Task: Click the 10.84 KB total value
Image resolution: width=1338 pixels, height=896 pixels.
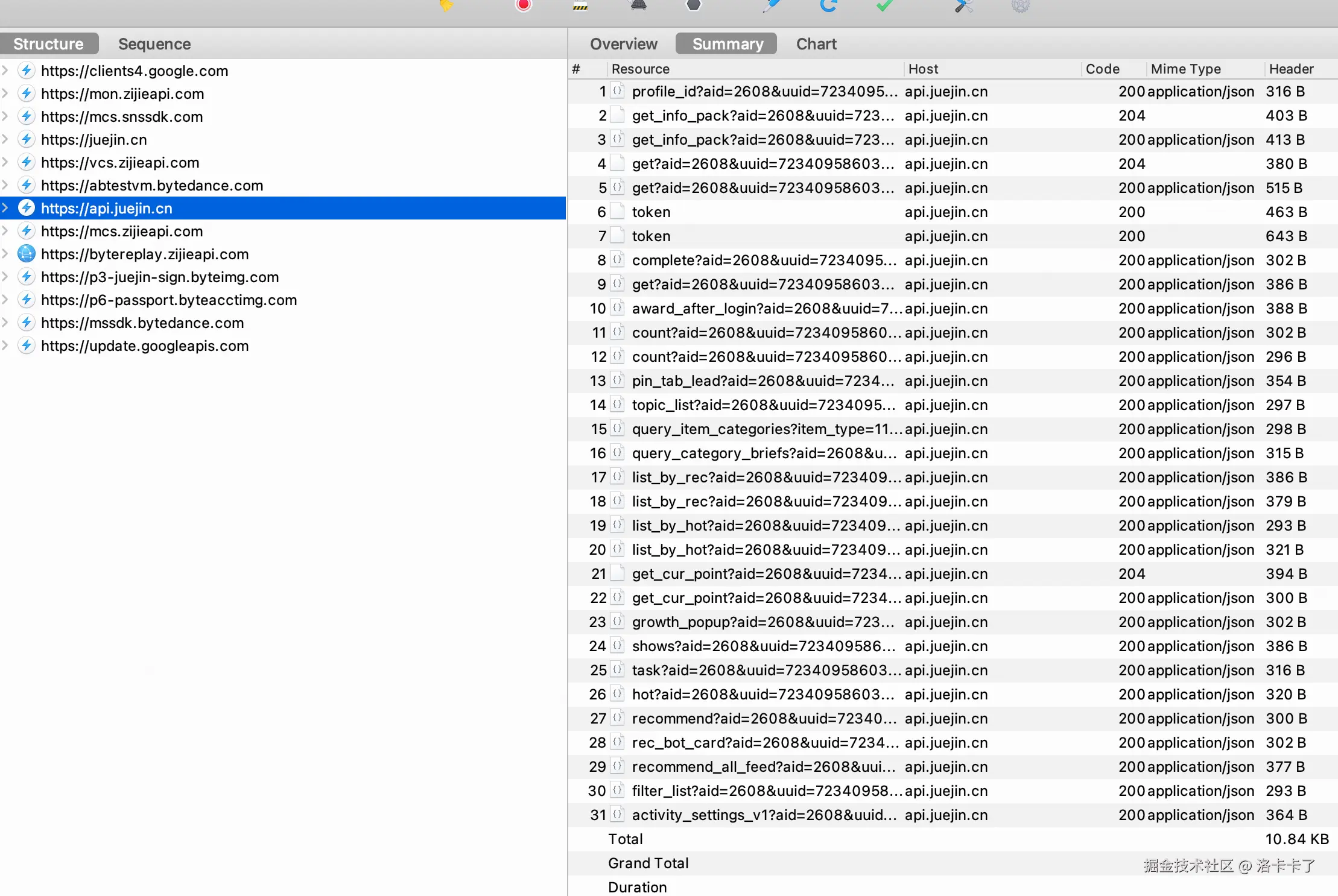Action: 1297,839
